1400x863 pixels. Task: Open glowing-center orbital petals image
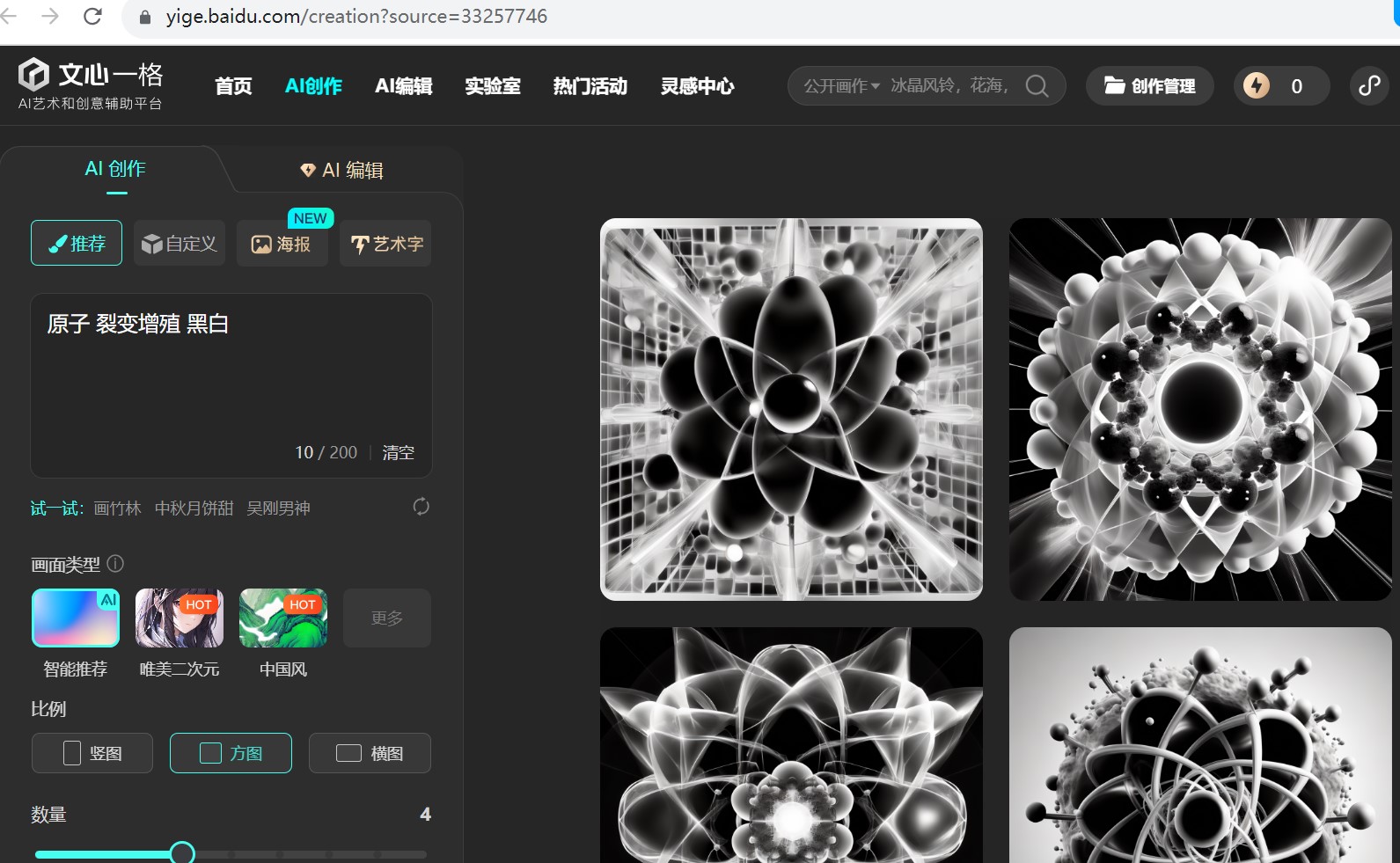pos(791,745)
